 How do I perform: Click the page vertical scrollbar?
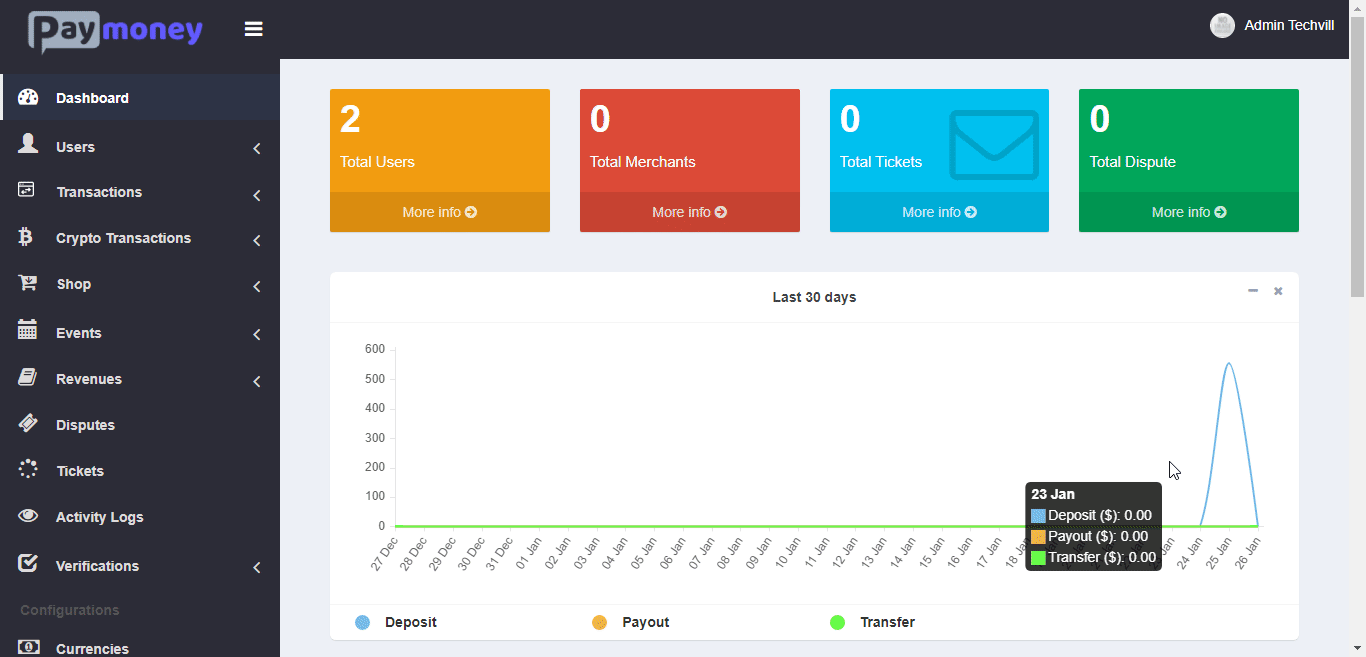[1357, 150]
